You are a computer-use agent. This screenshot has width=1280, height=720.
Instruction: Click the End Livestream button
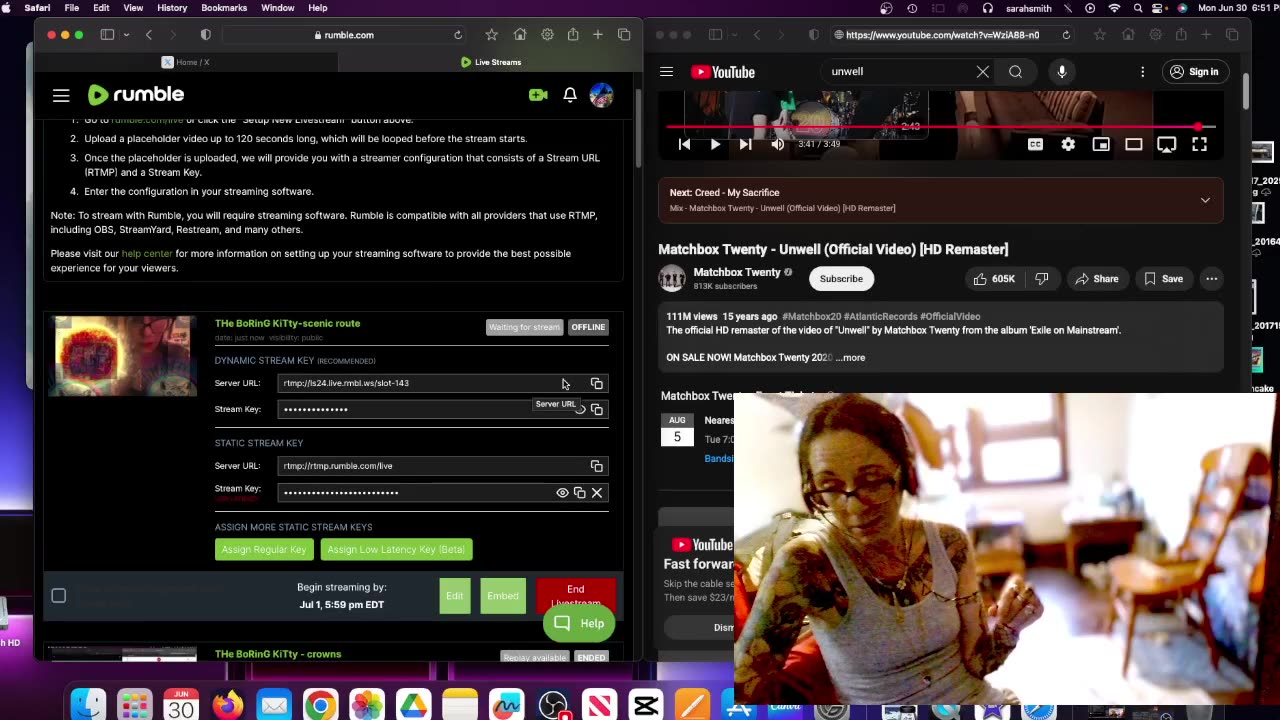pos(576,592)
